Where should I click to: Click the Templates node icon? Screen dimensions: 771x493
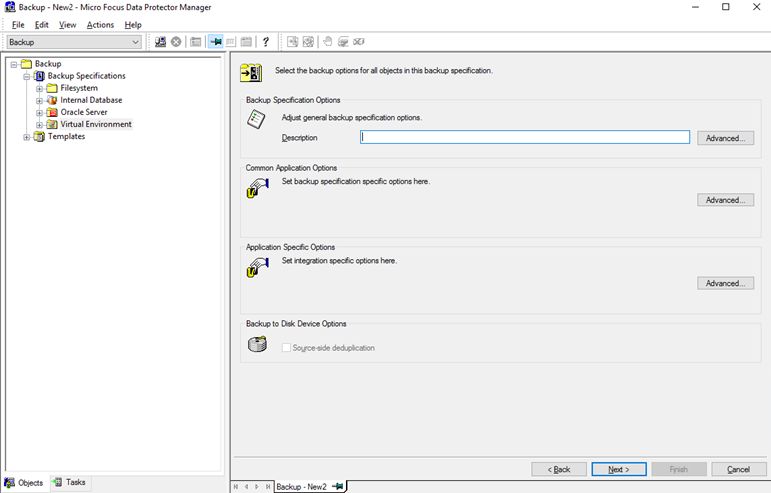pyautogui.click(x=39, y=137)
